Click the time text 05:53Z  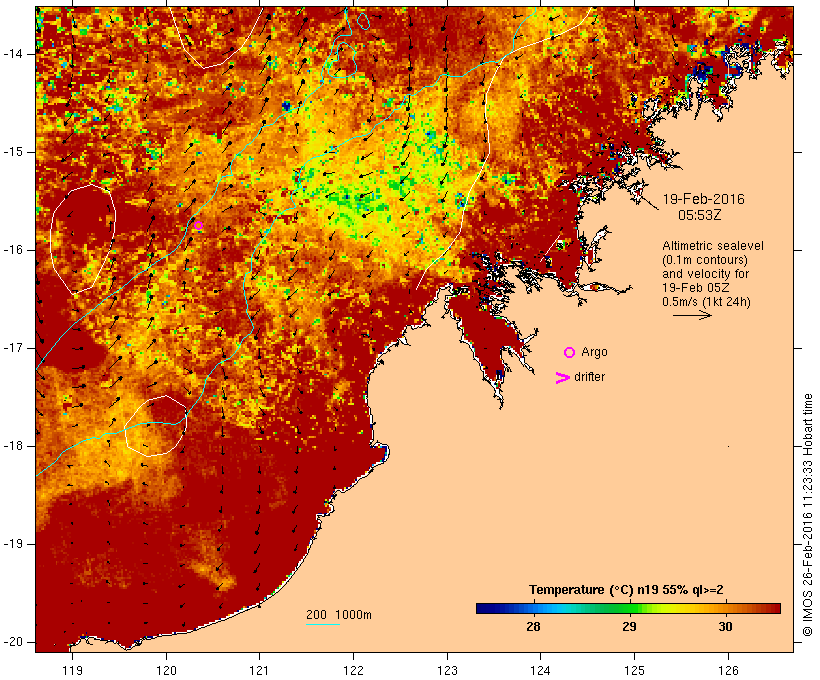pyautogui.click(x=700, y=215)
